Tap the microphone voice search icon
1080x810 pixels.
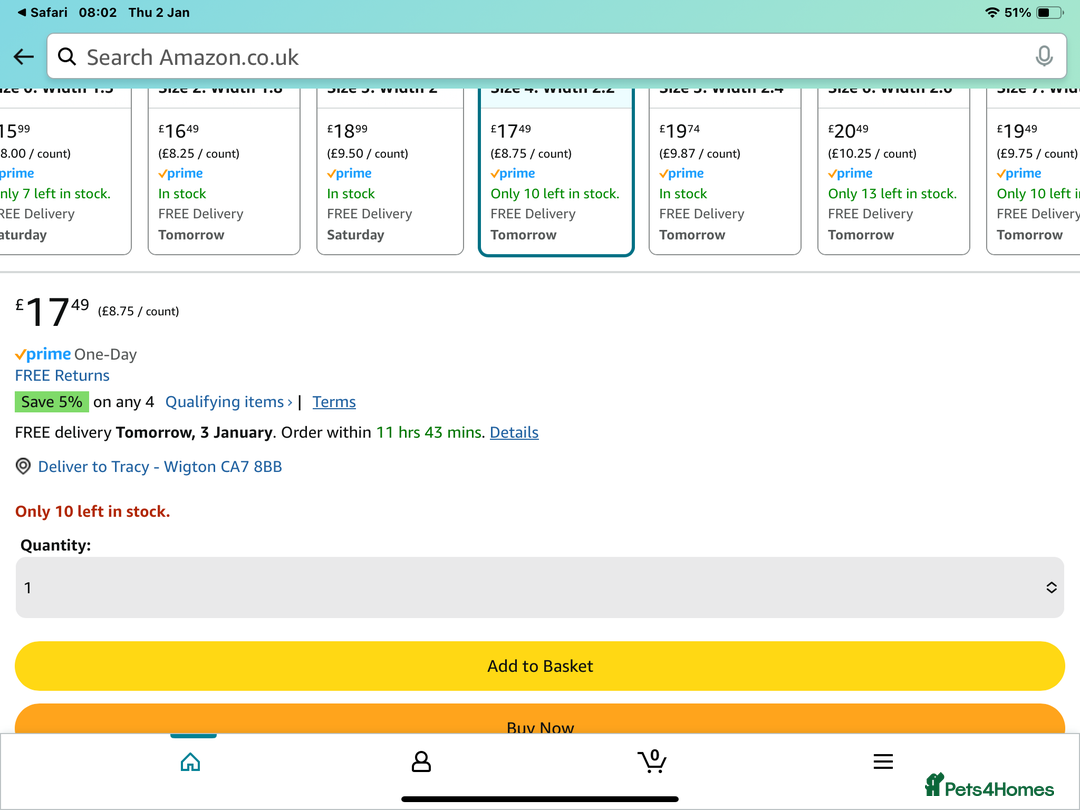click(x=1043, y=56)
